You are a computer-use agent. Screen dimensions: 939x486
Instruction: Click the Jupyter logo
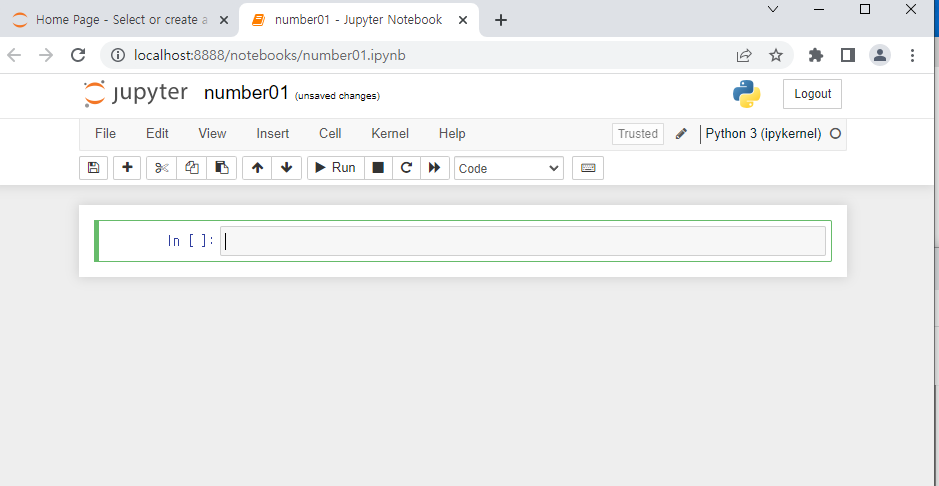136,93
